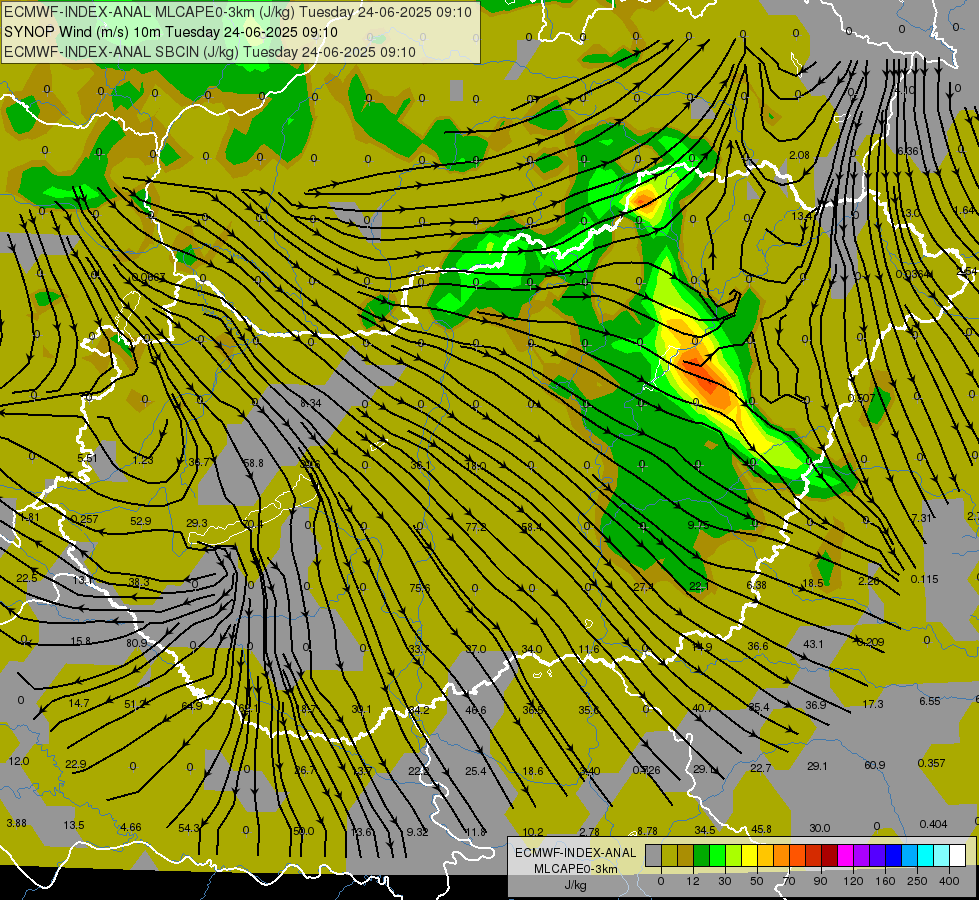The height and width of the screenshot is (900, 979).
Task: Click the legend title ECMWF-INDEX-ANAL
Action: 576,853
